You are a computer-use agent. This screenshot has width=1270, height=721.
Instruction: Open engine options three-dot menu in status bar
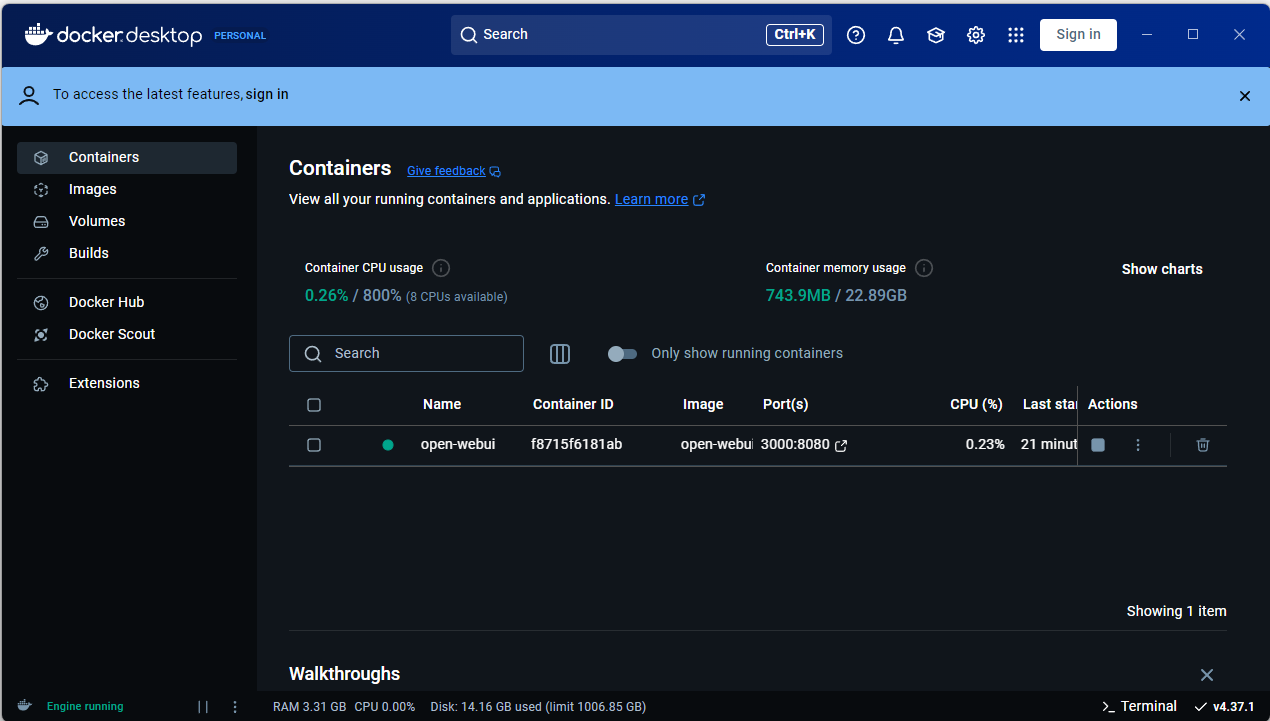(x=235, y=707)
